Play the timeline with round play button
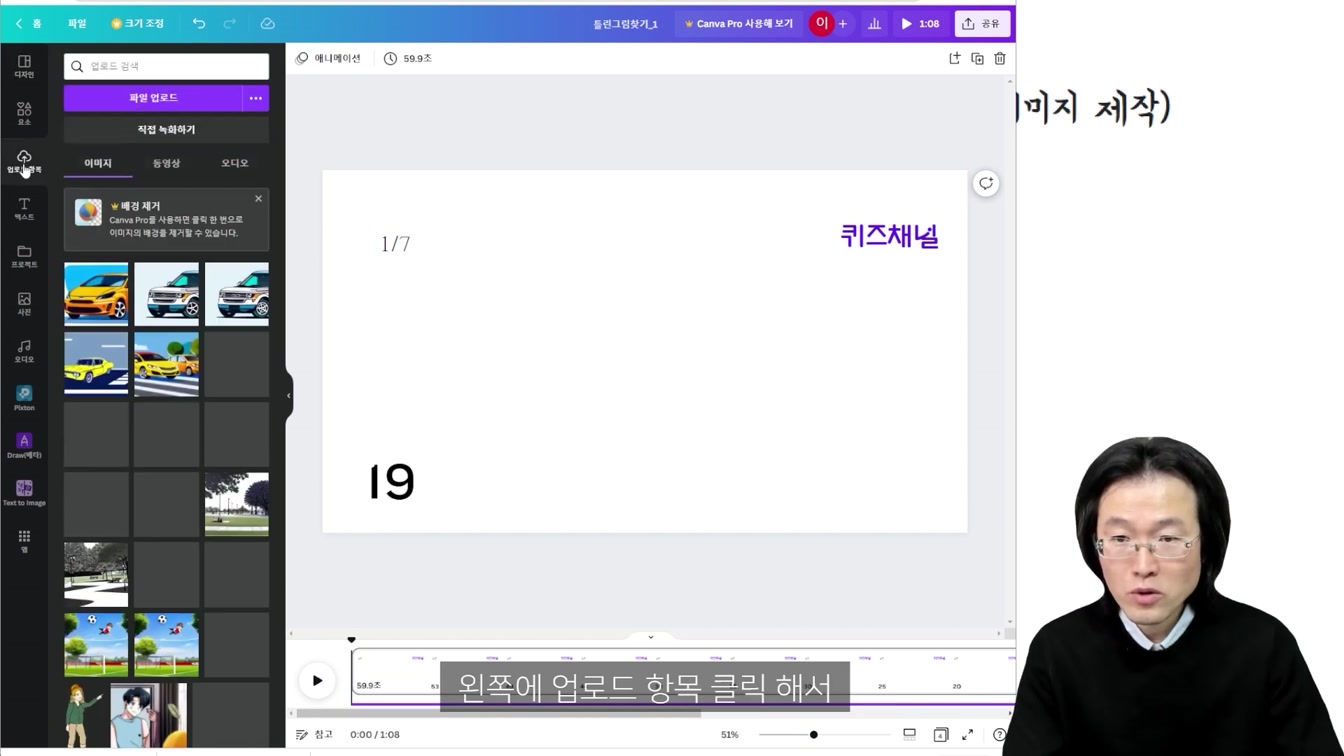This screenshot has height=756, width=1344. click(x=317, y=681)
